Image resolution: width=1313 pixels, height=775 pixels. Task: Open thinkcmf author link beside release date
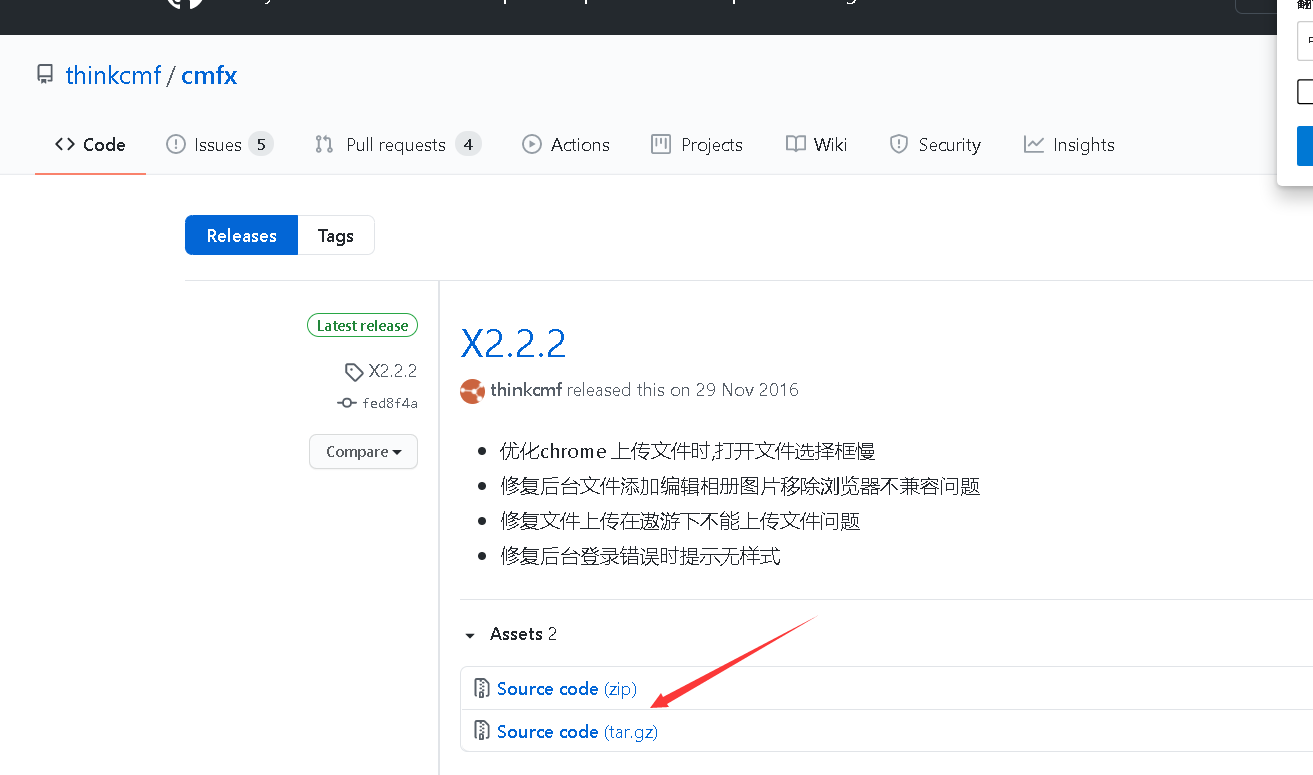[x=526, y=390]
